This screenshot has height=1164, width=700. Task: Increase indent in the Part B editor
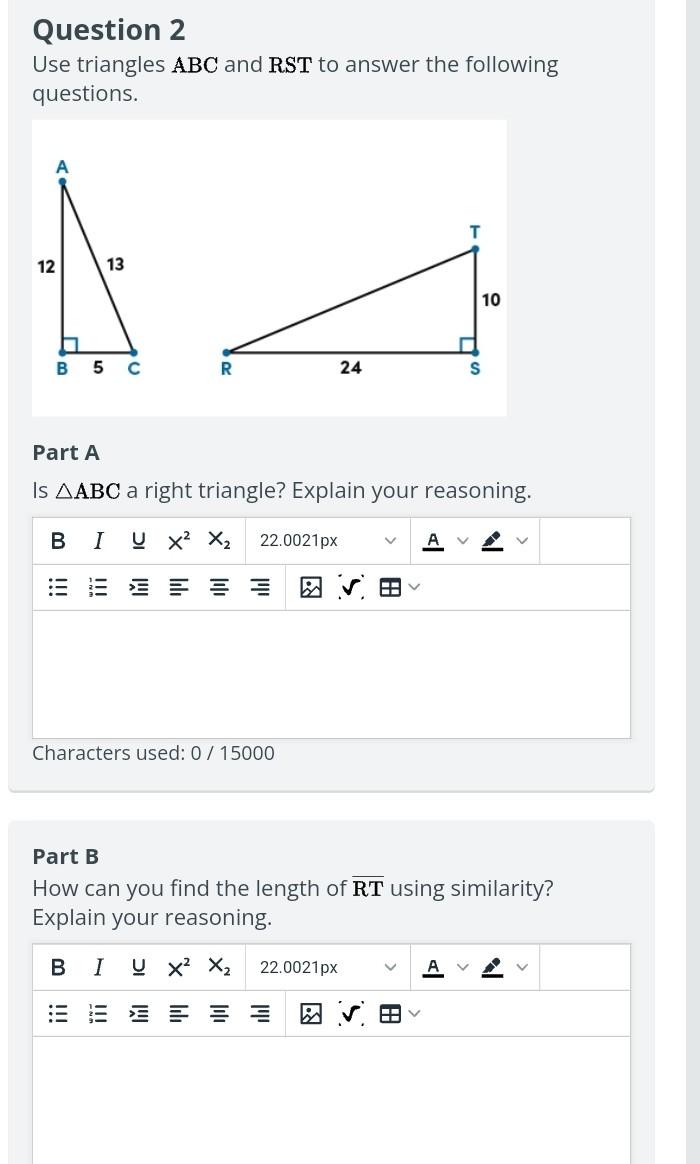point(138,1013)
